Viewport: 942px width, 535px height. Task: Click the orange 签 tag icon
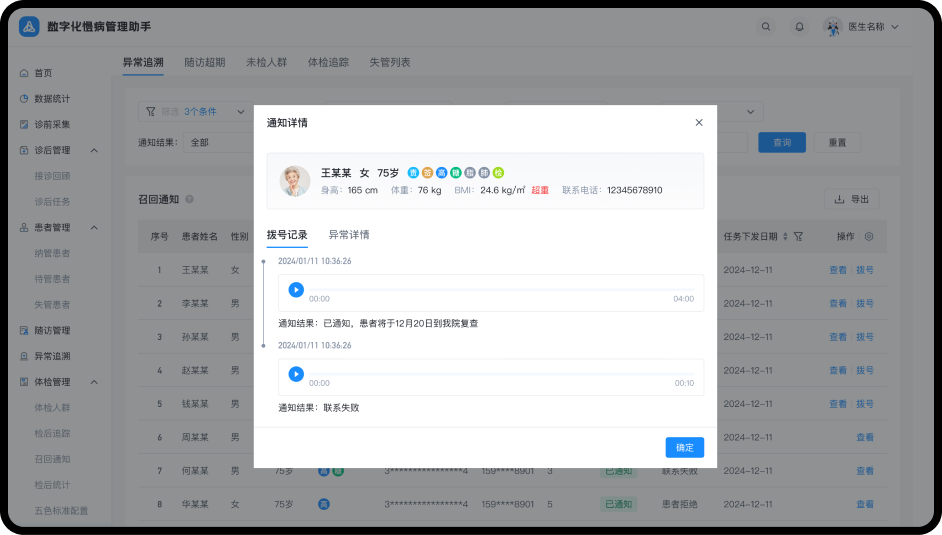click(x=427, y=173)
